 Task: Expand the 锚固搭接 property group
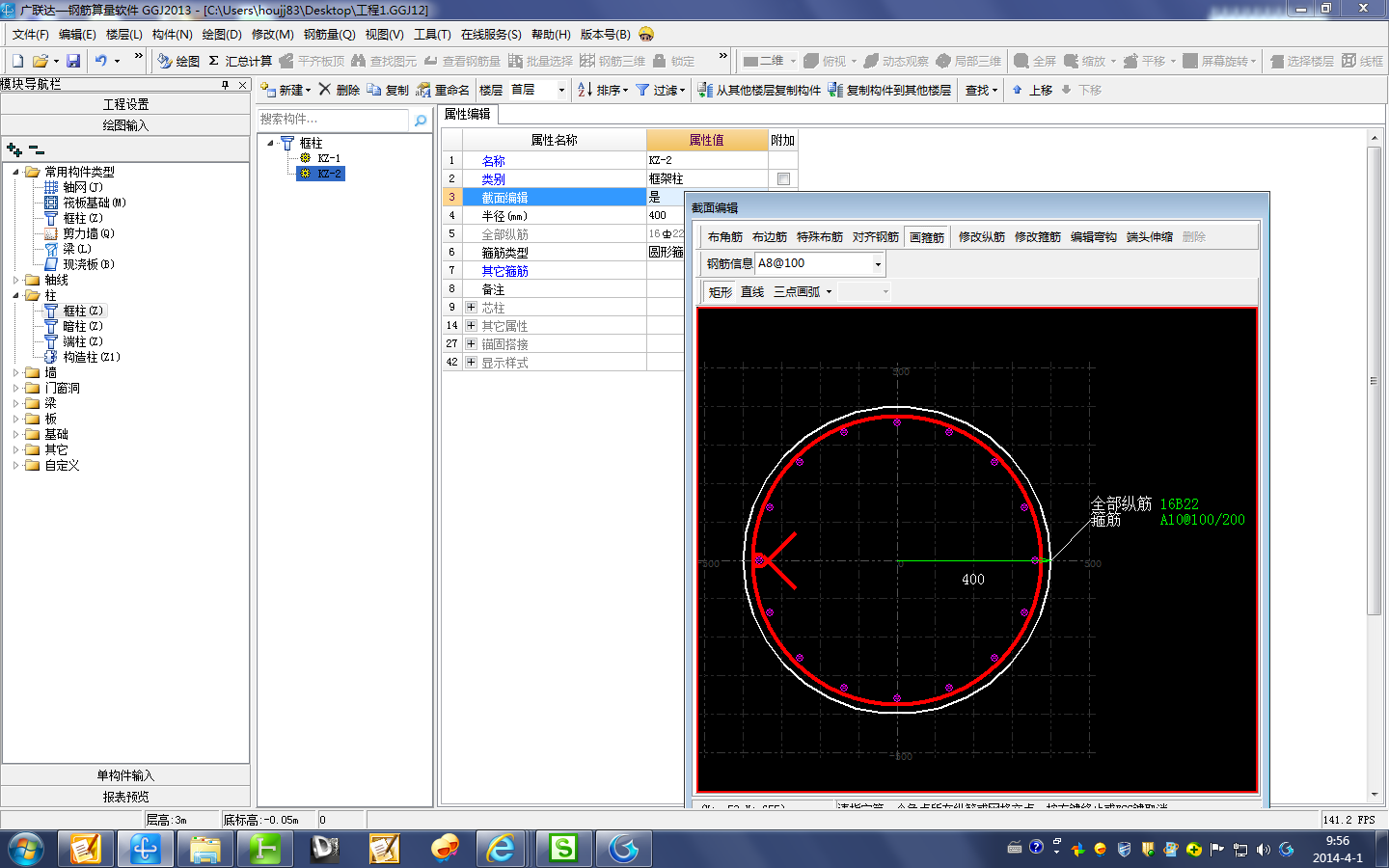point(471,344)
